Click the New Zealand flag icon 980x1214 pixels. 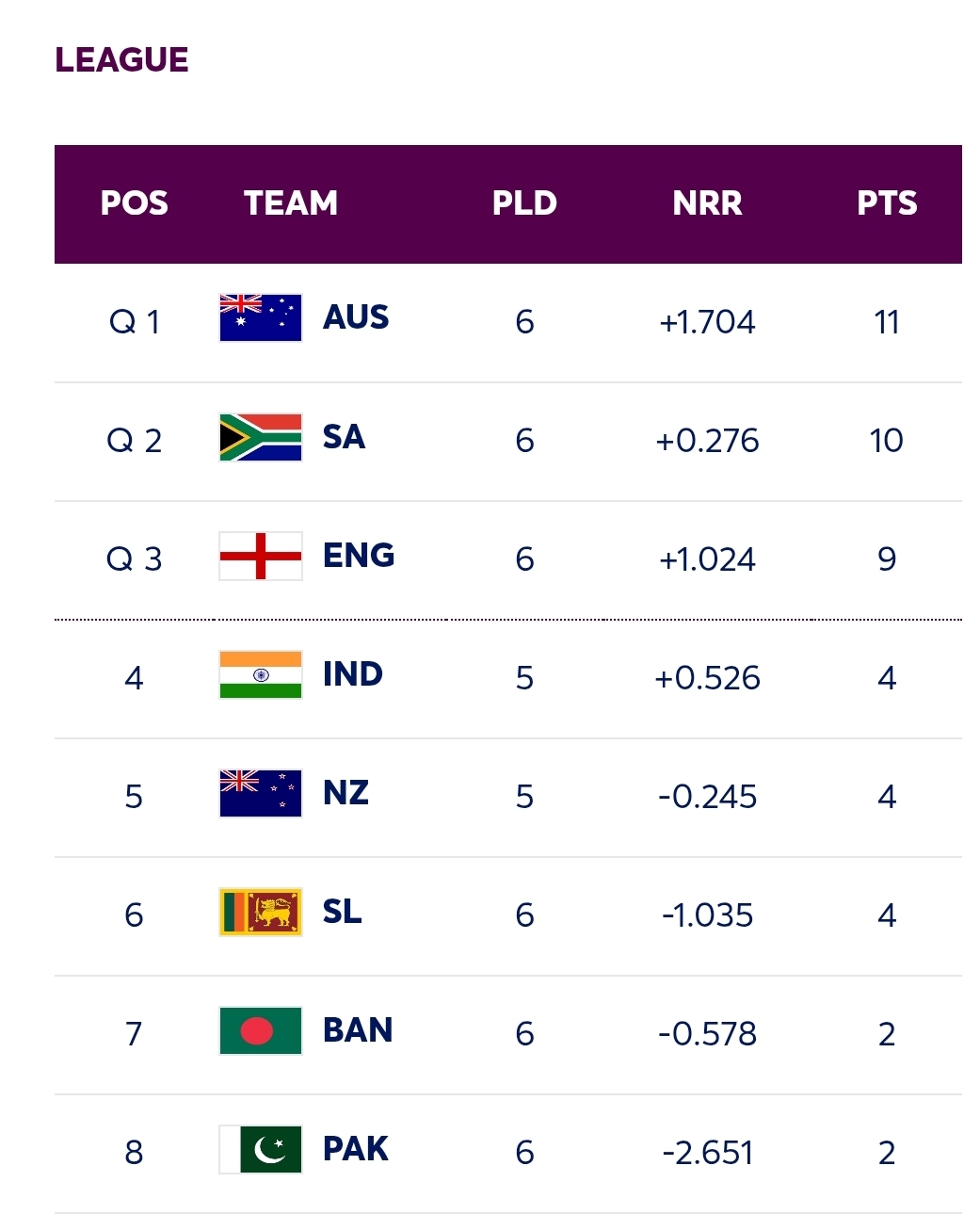coord(260,793)
